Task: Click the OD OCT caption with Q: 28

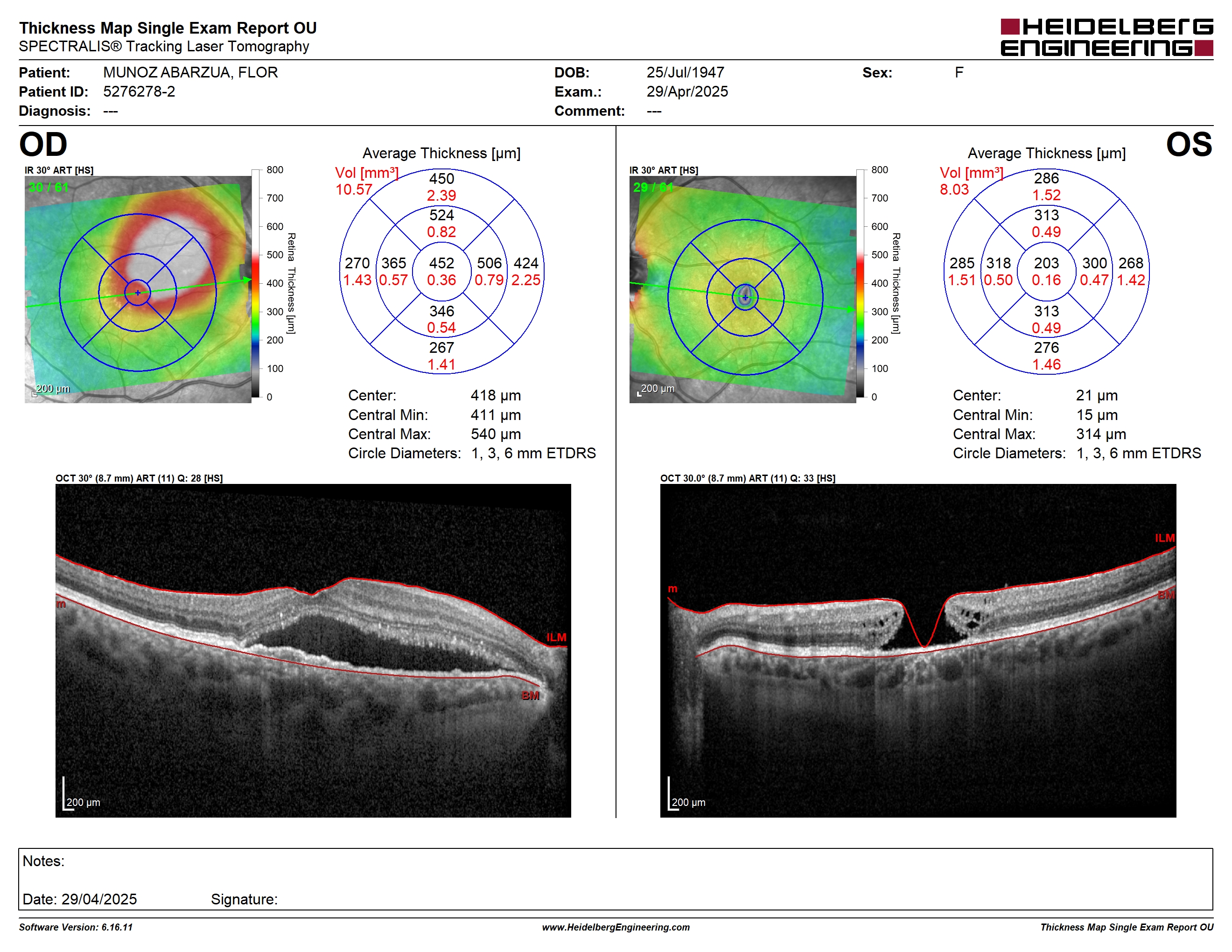Action: coord(139,478)
